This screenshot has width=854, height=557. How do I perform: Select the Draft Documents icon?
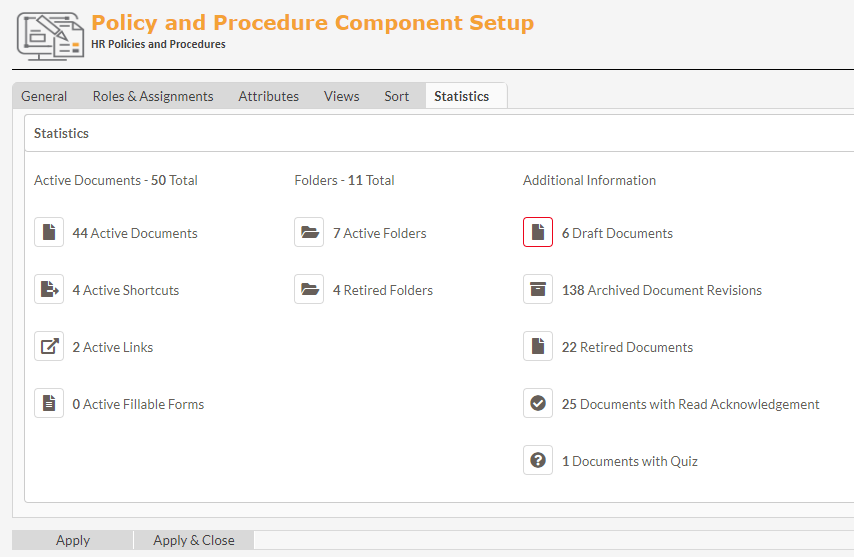(x=538, y=232)
